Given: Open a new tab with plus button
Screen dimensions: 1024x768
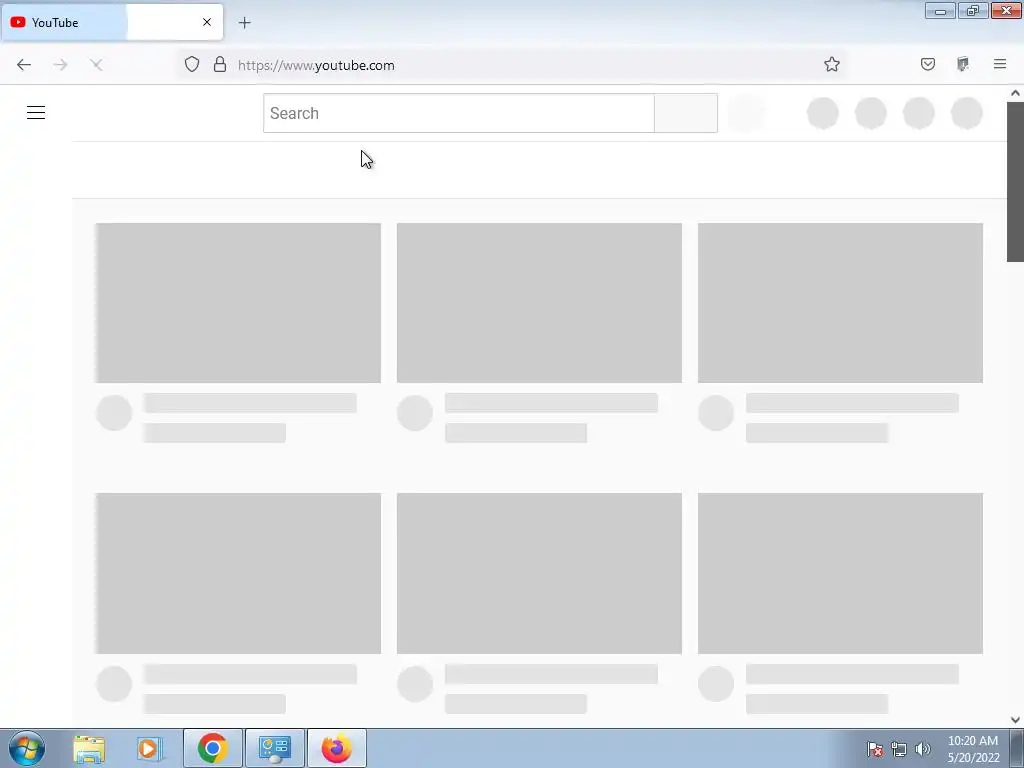Looking at the screenshot, I should click(244, 23).
